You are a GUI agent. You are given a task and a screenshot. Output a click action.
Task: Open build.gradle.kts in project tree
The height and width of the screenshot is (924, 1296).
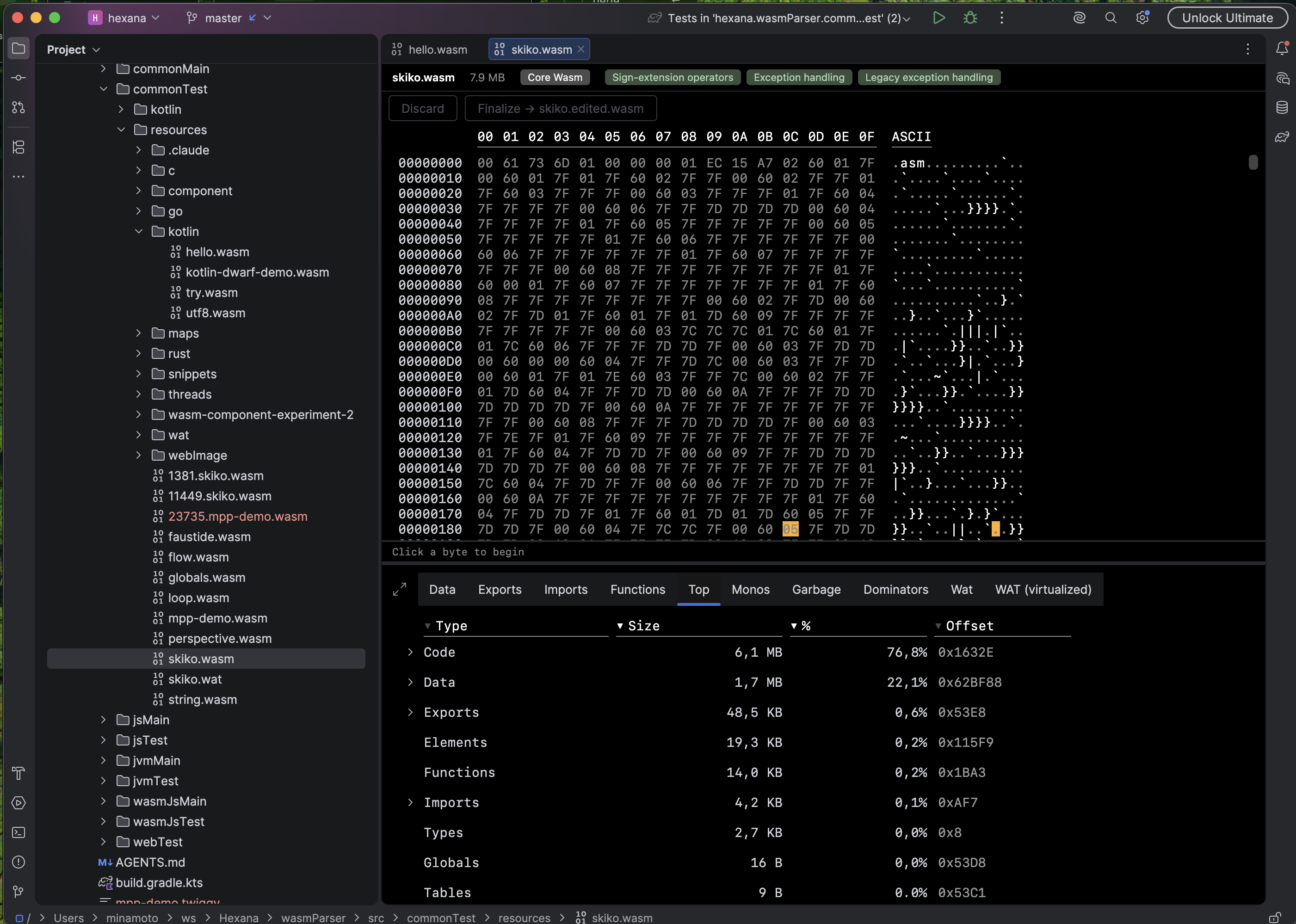tap(159, 882)
